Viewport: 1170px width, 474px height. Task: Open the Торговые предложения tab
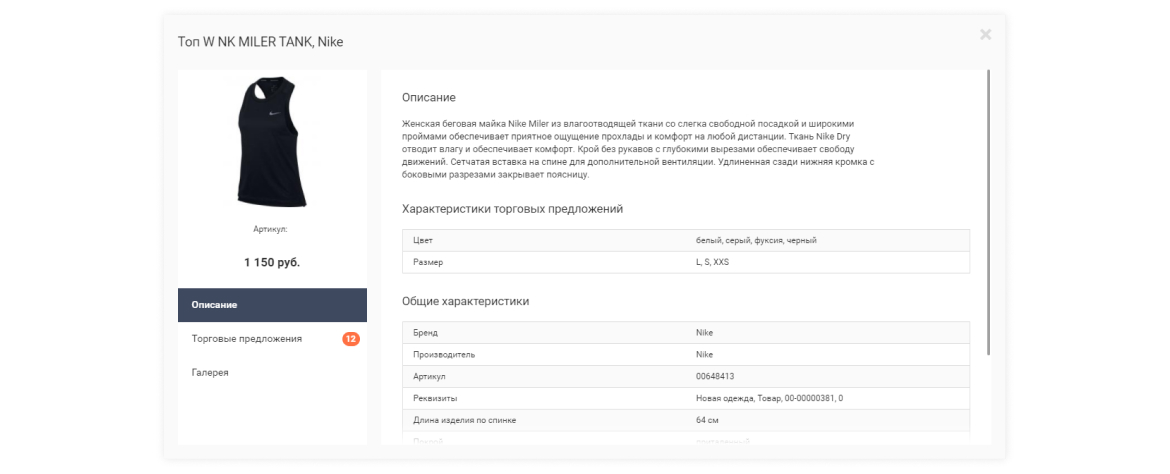pyautogui.click(x=272, y=339)
